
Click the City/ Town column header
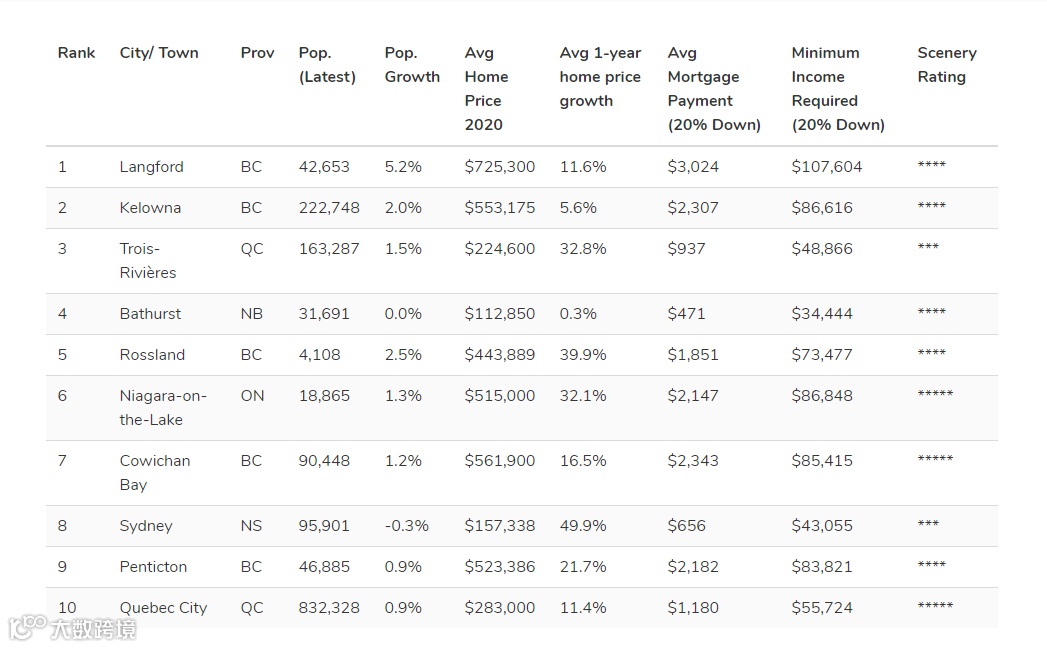(x=159, y=53)
